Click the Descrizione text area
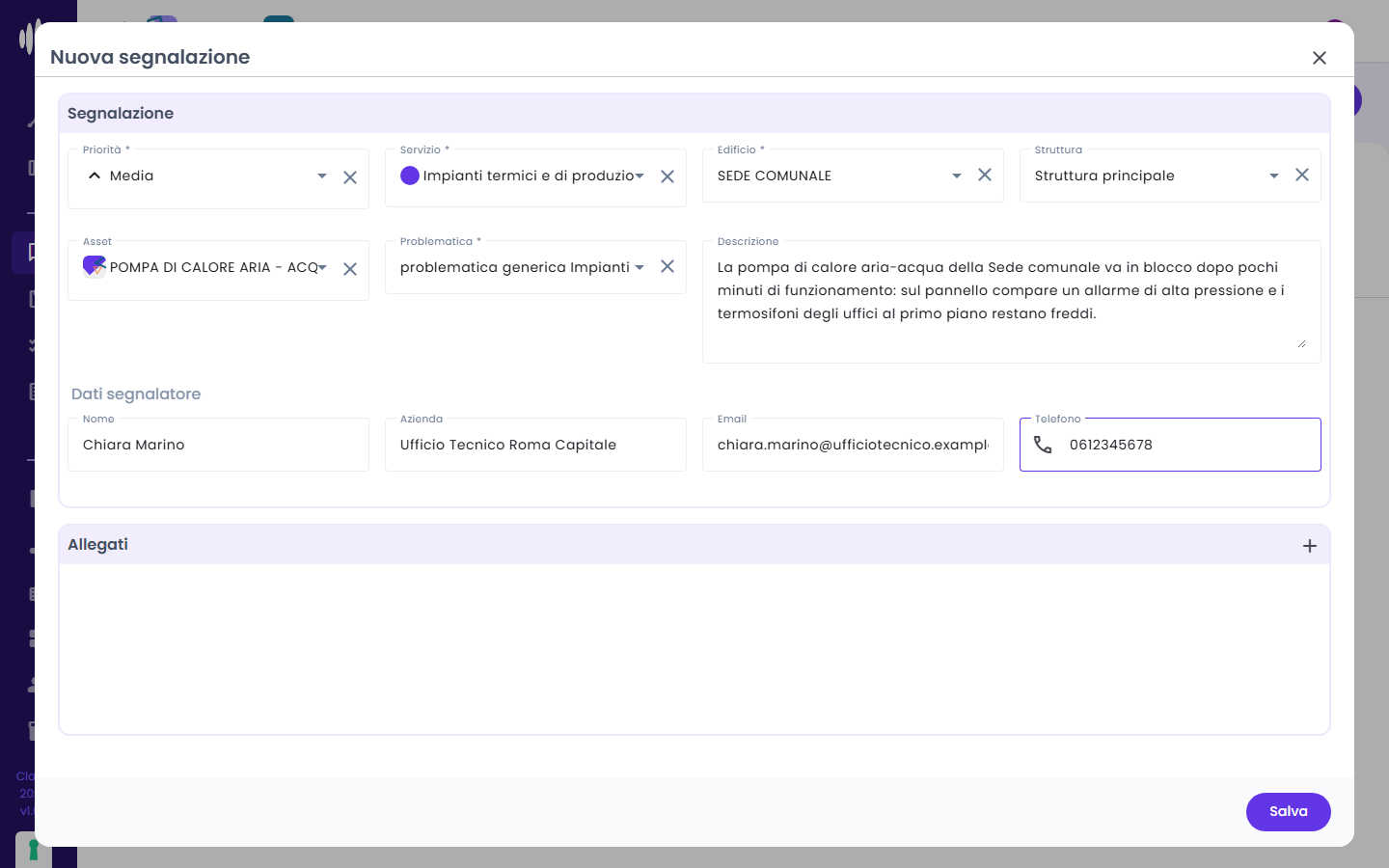Viewport: 1389px width, 868px height. tap(1011, 302)
